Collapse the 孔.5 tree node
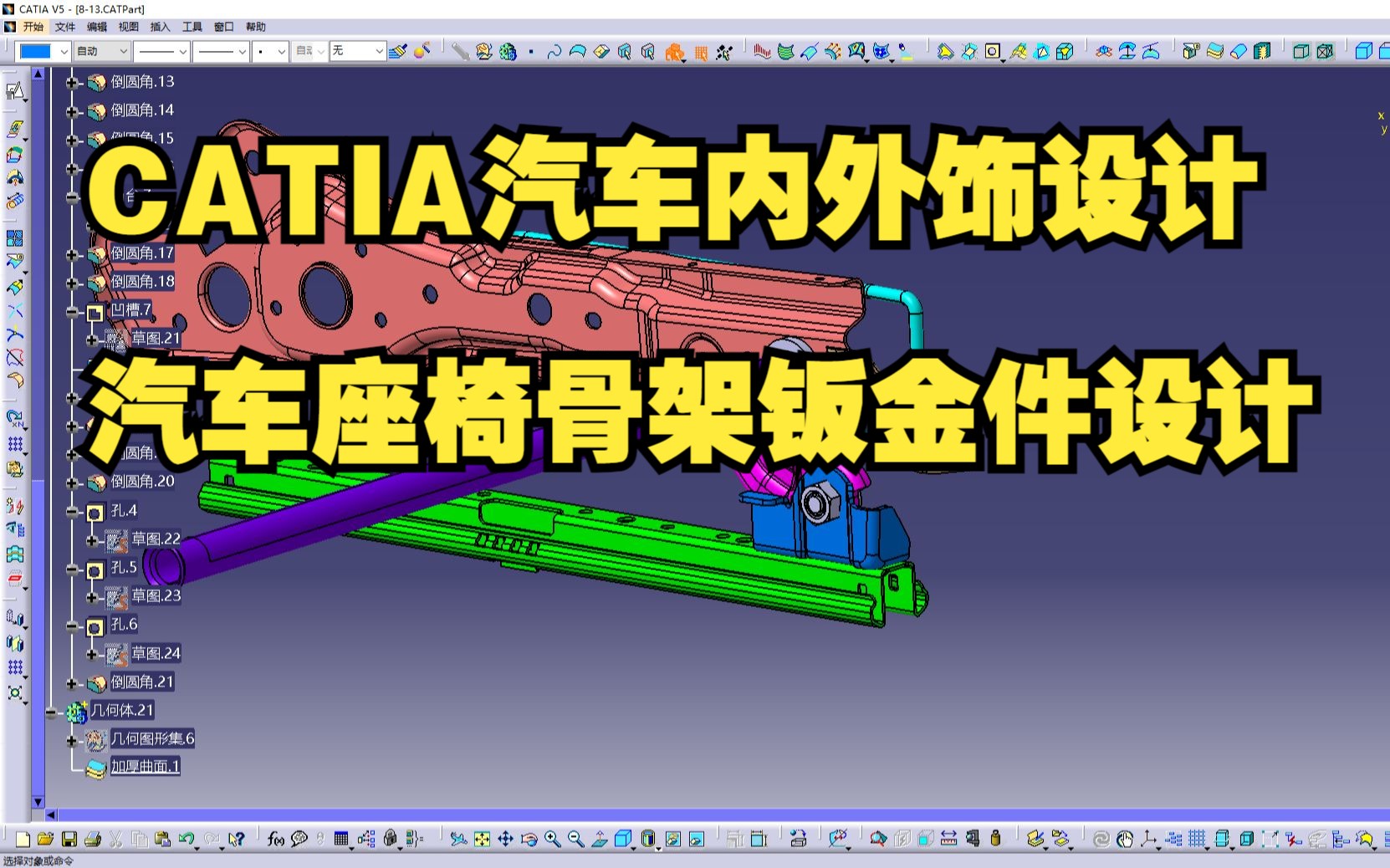 pyautogui.click(x=72, y=569)
